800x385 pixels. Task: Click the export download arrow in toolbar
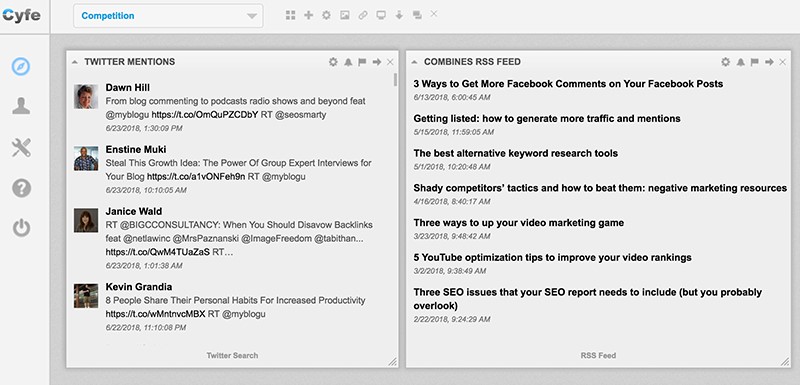pyautogui.click(x=399, y=15)
